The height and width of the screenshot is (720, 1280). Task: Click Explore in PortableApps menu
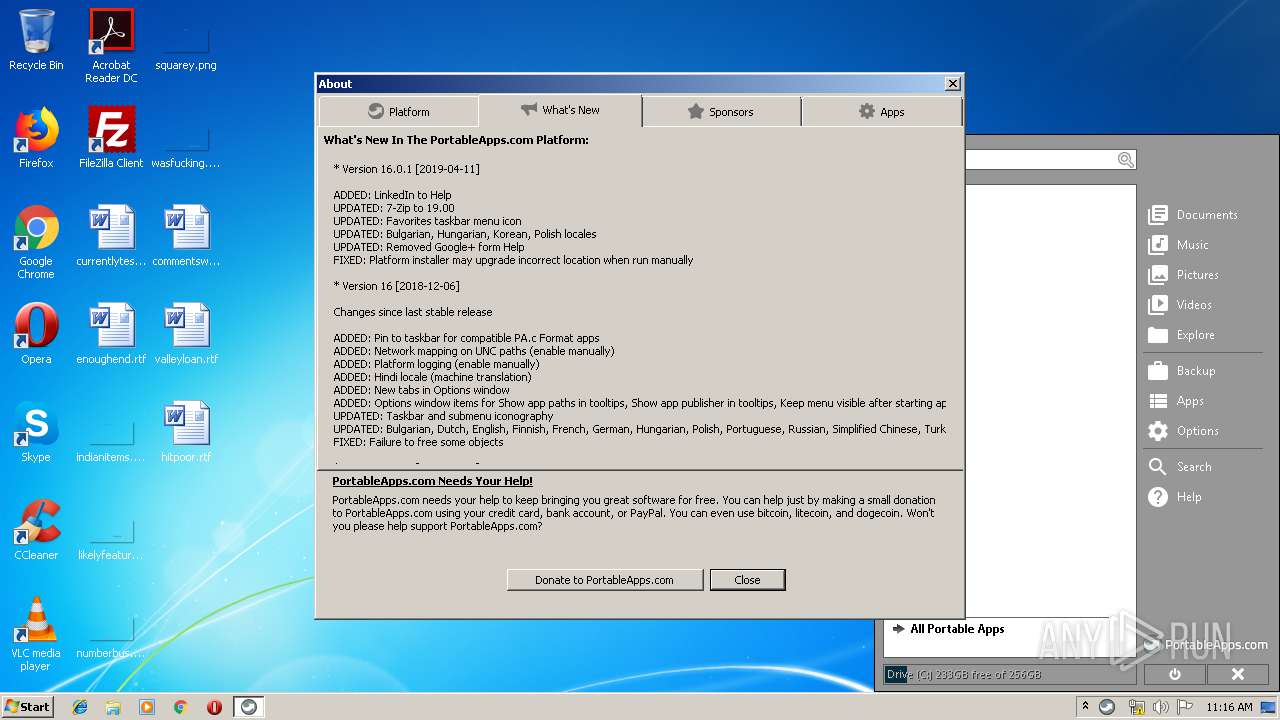coord(1182,335)
